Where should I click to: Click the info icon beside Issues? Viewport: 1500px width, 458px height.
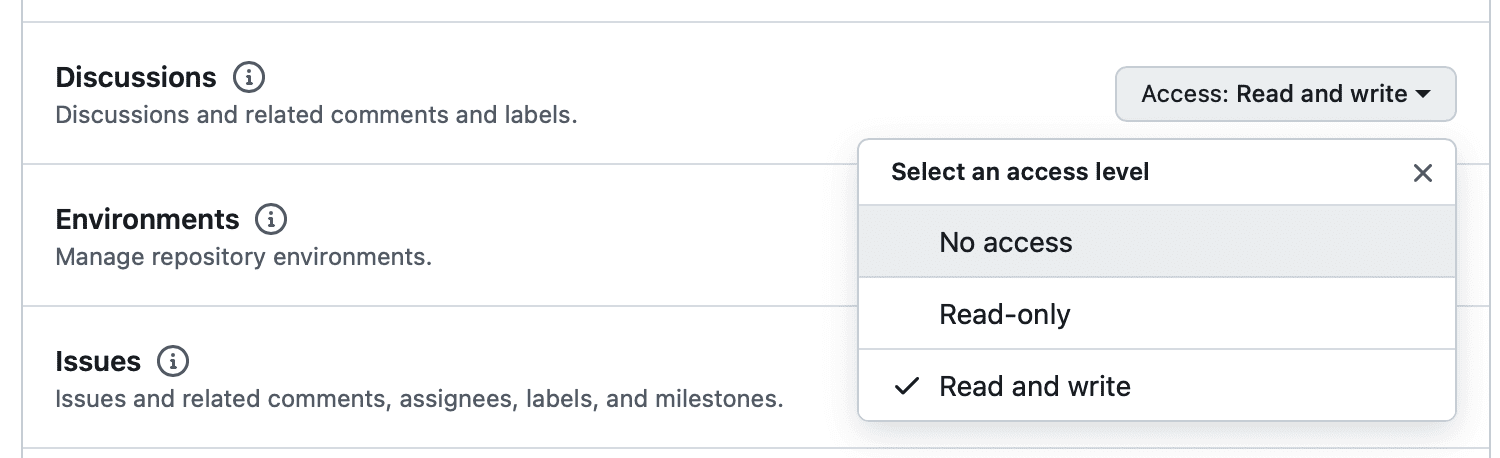pos(173,360)
